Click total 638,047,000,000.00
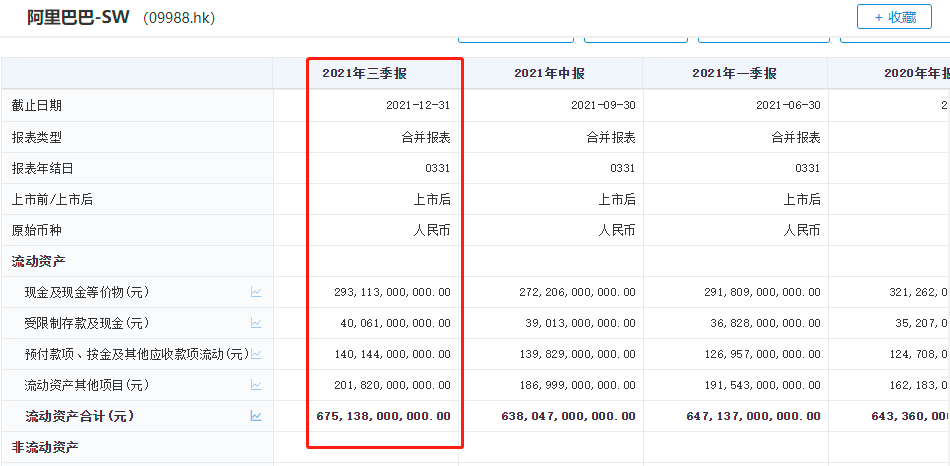950x466 pixels. (x=569, y=416)
